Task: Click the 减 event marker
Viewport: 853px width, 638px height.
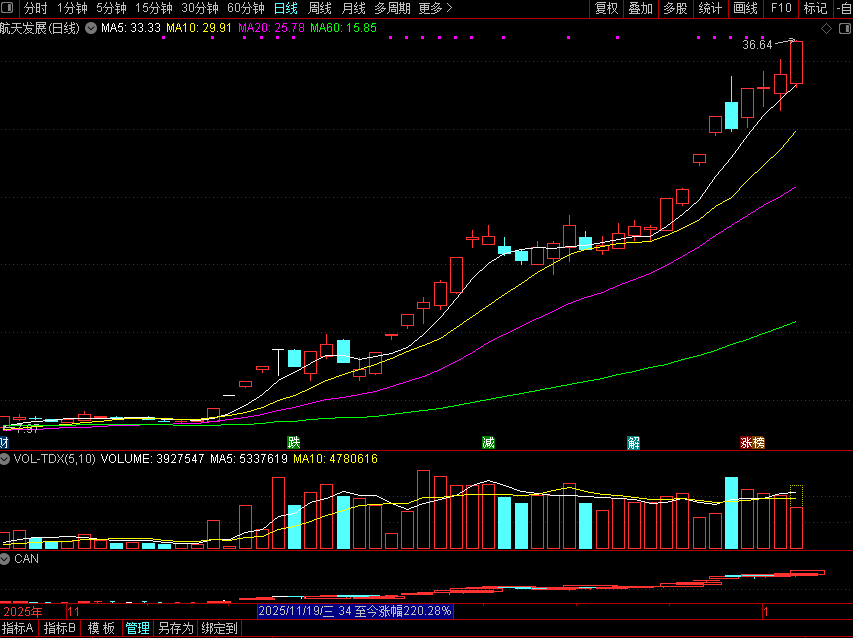Action: 489,443
